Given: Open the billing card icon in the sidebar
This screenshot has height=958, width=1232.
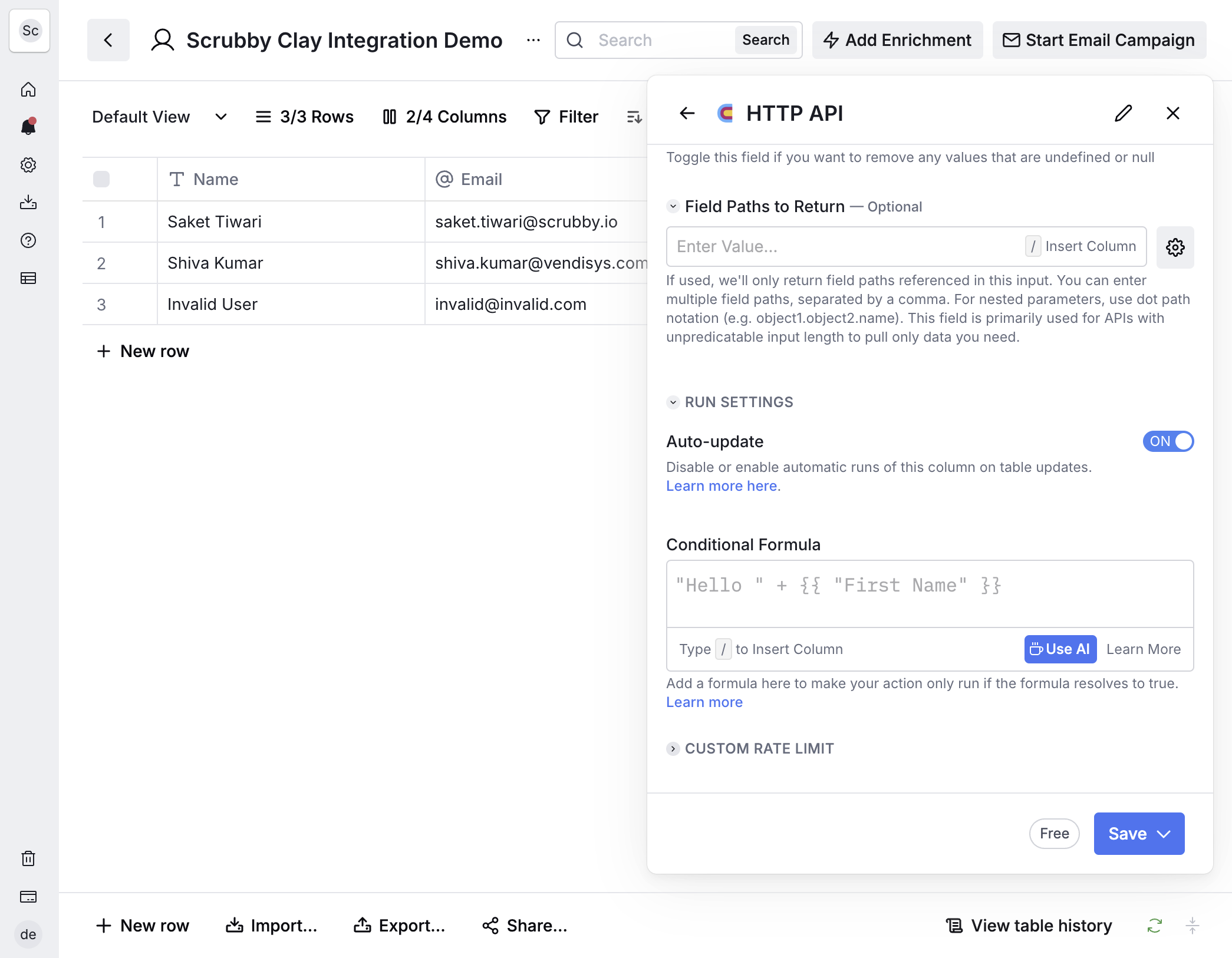Looking at the screenshot, I should [x=28, y=897].
